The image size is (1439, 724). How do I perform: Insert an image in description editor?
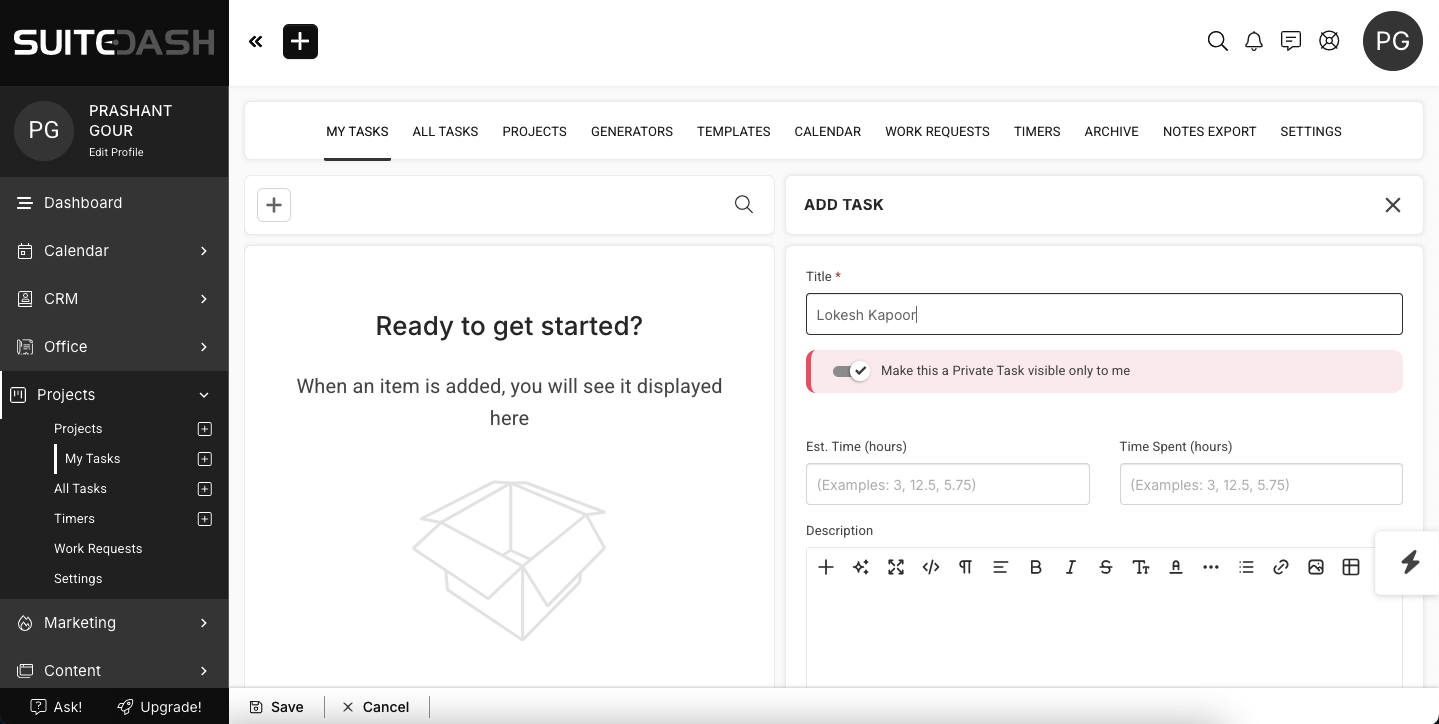(1316, 567)
